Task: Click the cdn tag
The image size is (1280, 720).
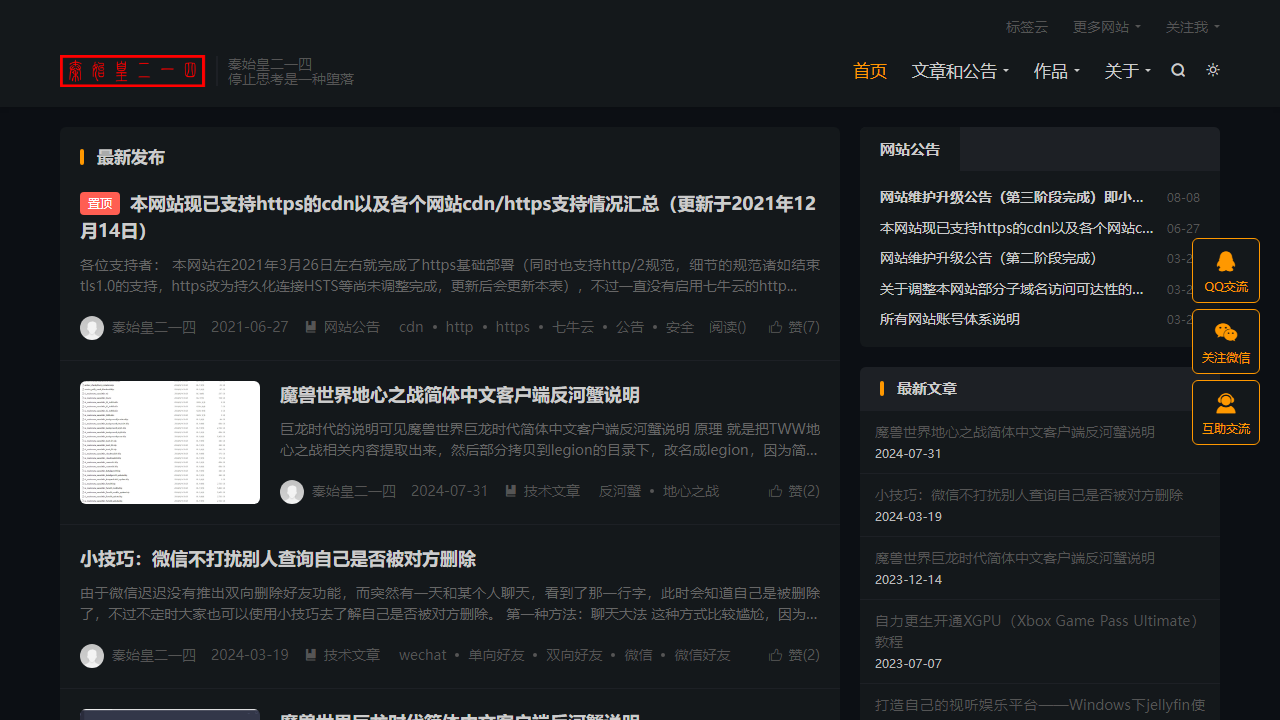Action: pos(411,327)
